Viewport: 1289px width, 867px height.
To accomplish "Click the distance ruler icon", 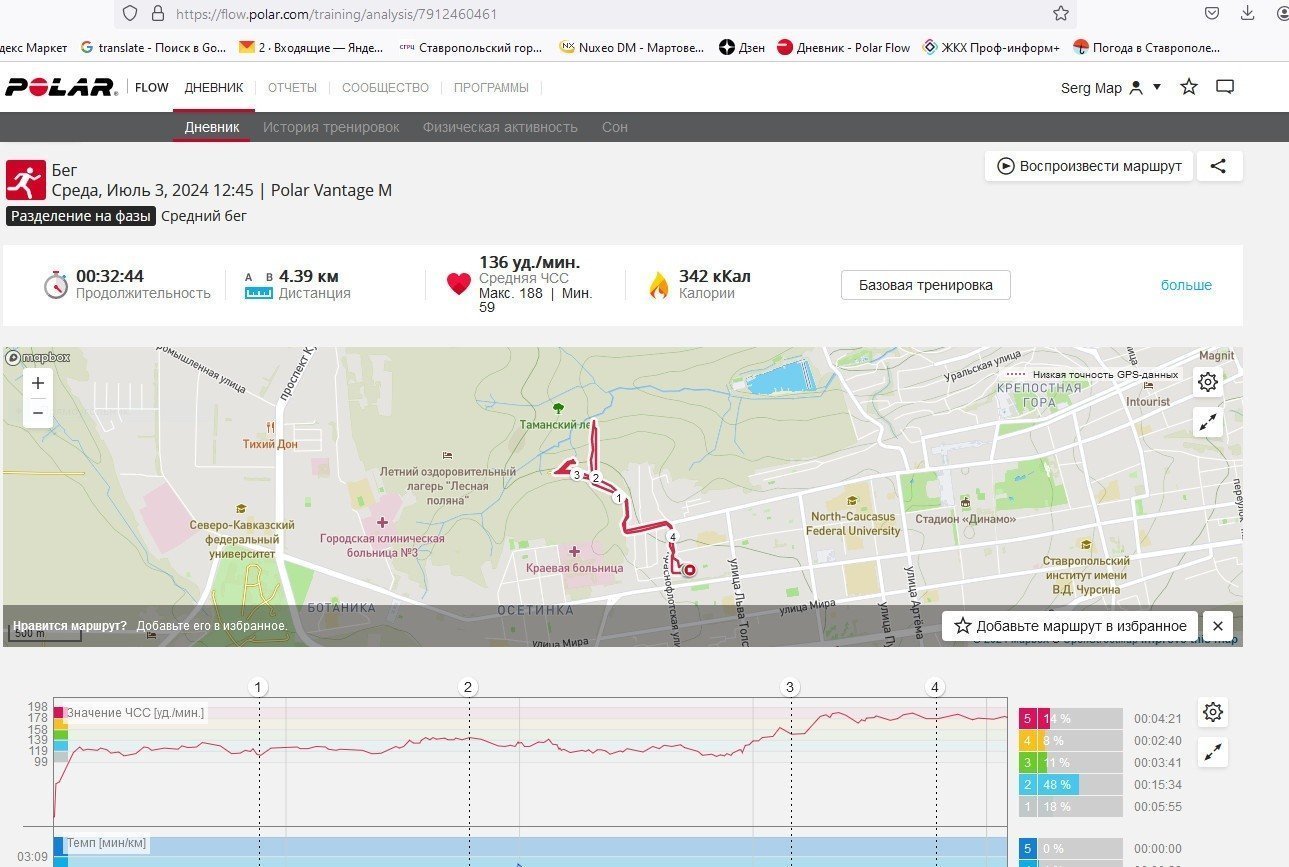I will [259, 293].
